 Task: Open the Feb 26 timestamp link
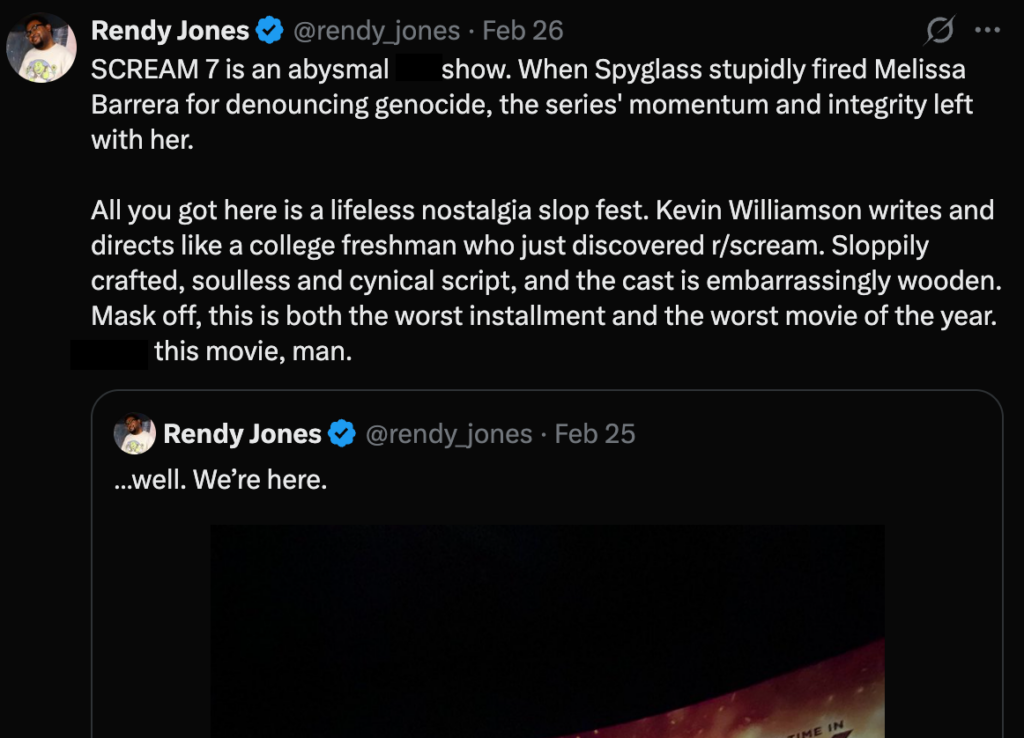click(x=522, y=32)
